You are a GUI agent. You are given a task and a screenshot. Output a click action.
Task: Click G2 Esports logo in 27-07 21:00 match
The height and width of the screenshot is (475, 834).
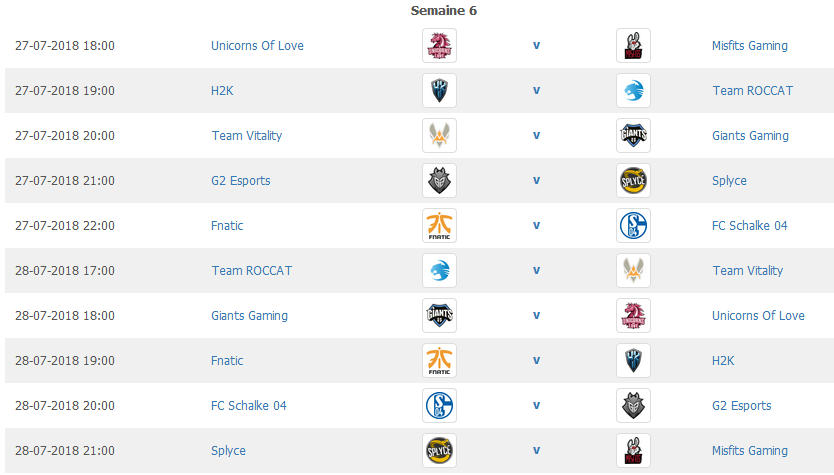[x=439, y=180]
